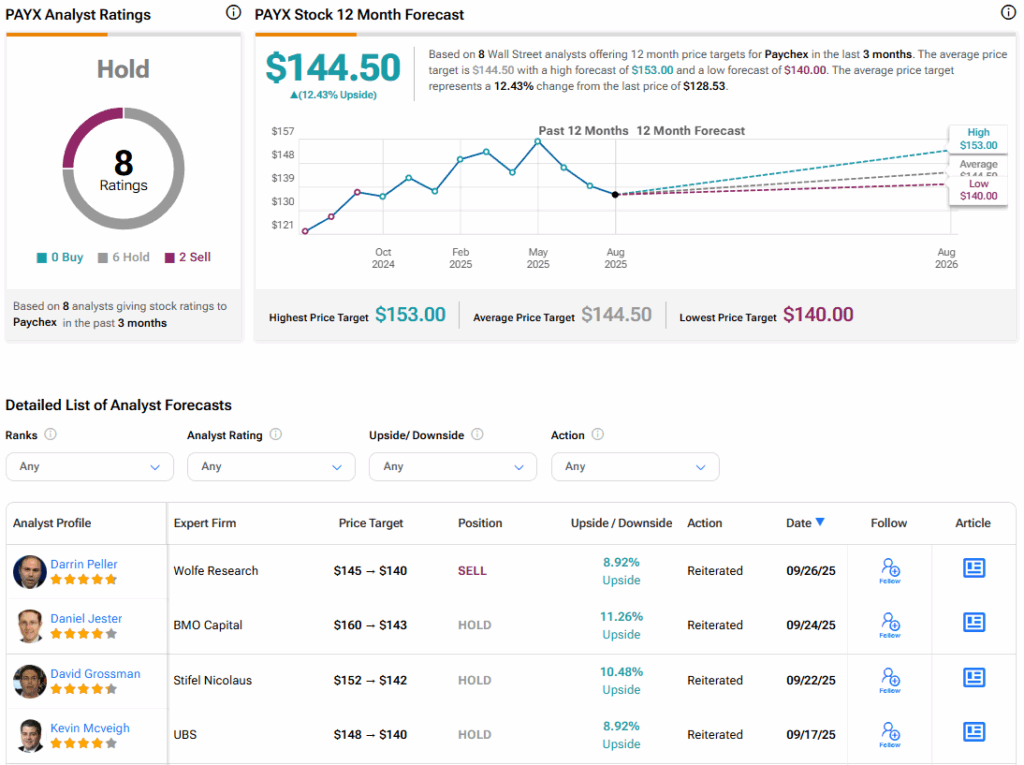The height and width of the screenshot is (765, 1024).
Task: Click the Price Target column header
Action: (x=371, y=523)
